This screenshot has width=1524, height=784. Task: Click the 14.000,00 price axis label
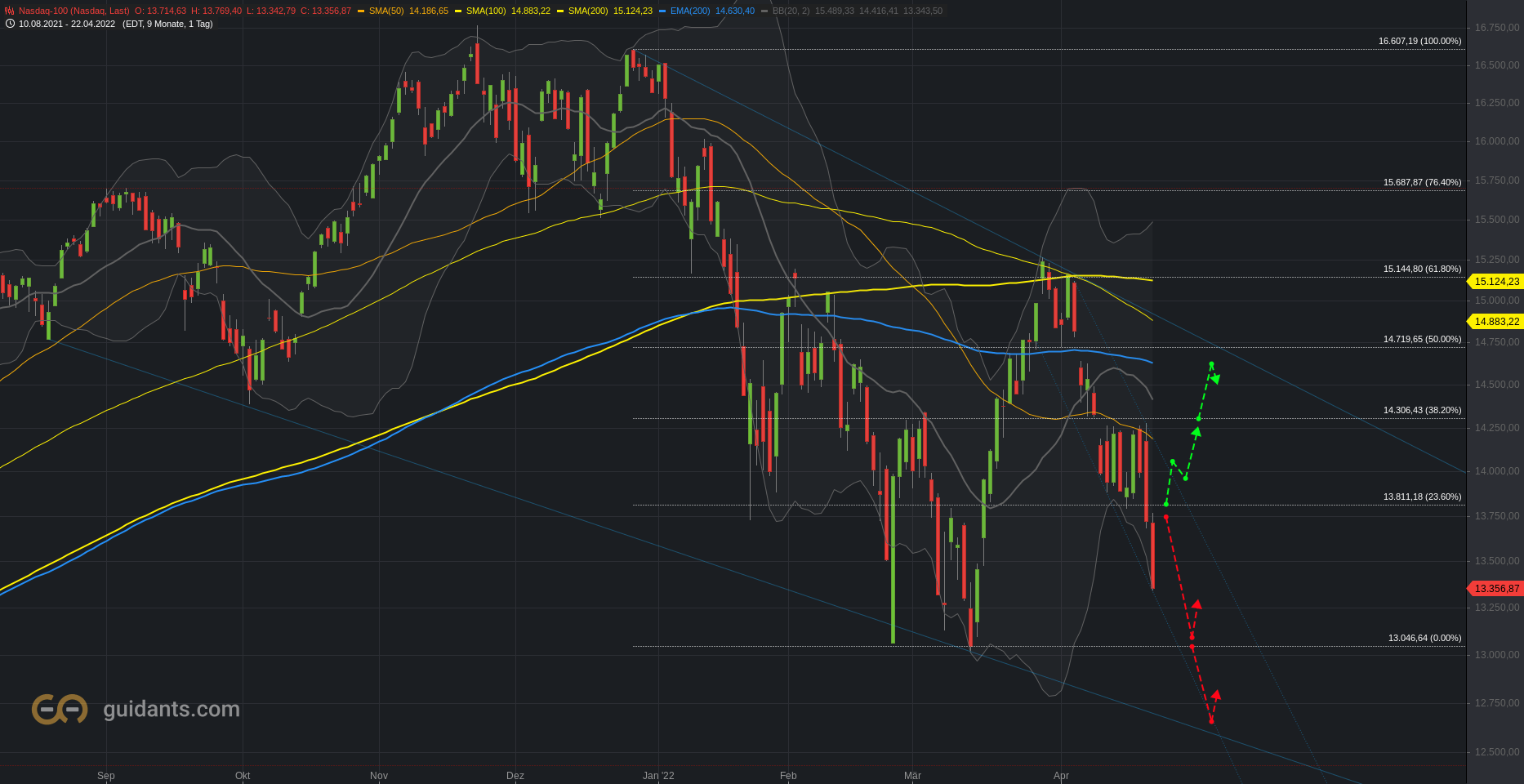[x=1497, y=471]
